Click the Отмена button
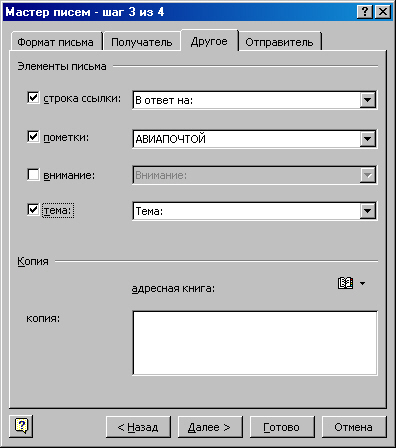The width and height of the screenshot is (396, 448). 354,427
